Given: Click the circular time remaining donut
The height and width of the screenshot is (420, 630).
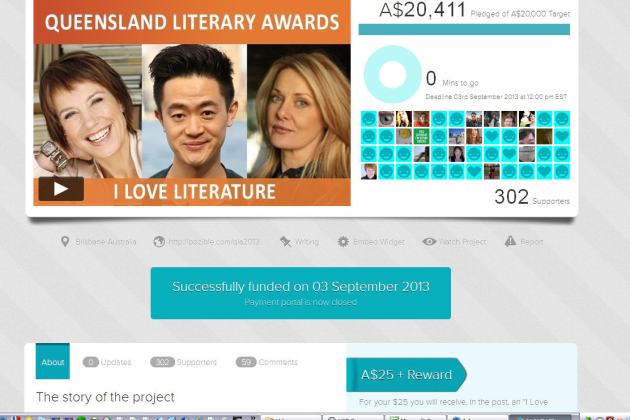Looking at the screenshot, I should (393, 74).
